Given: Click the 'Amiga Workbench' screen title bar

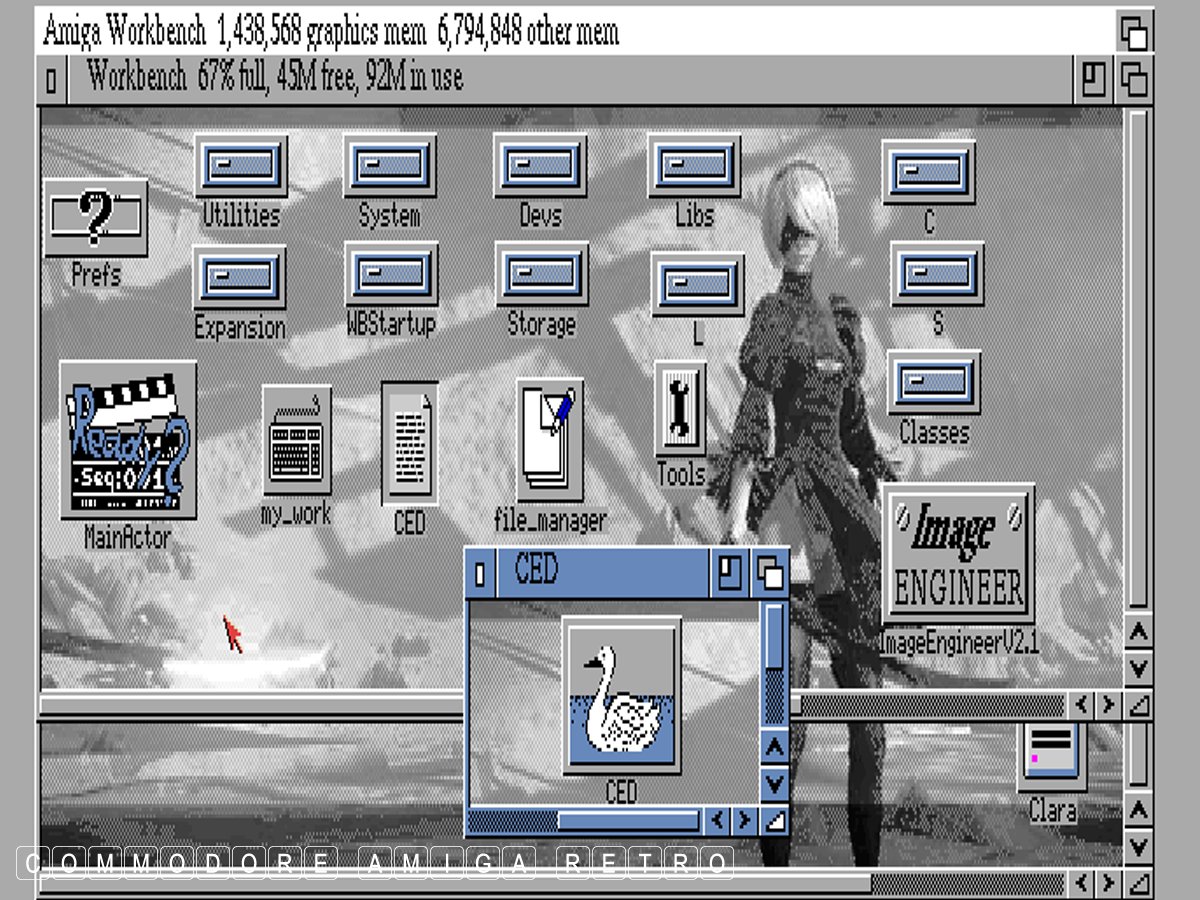Looking at the screenshot, I should (x=575, y=32).
